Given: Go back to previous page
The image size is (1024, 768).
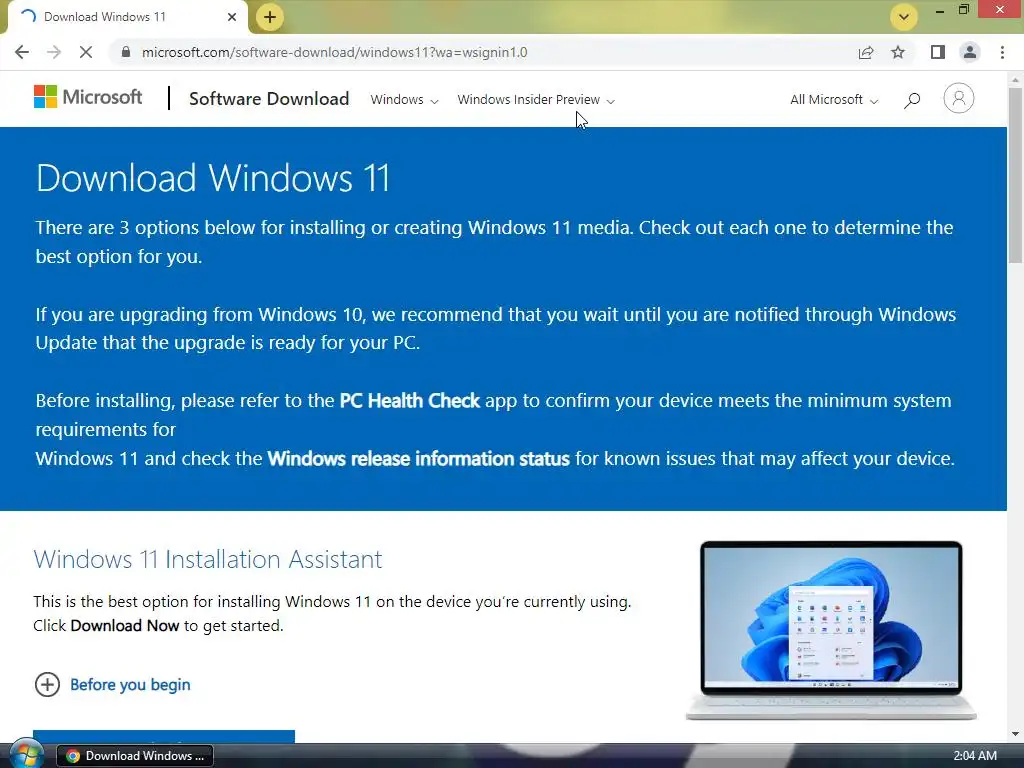Looking at the screenshot, I should coord(22,52).
